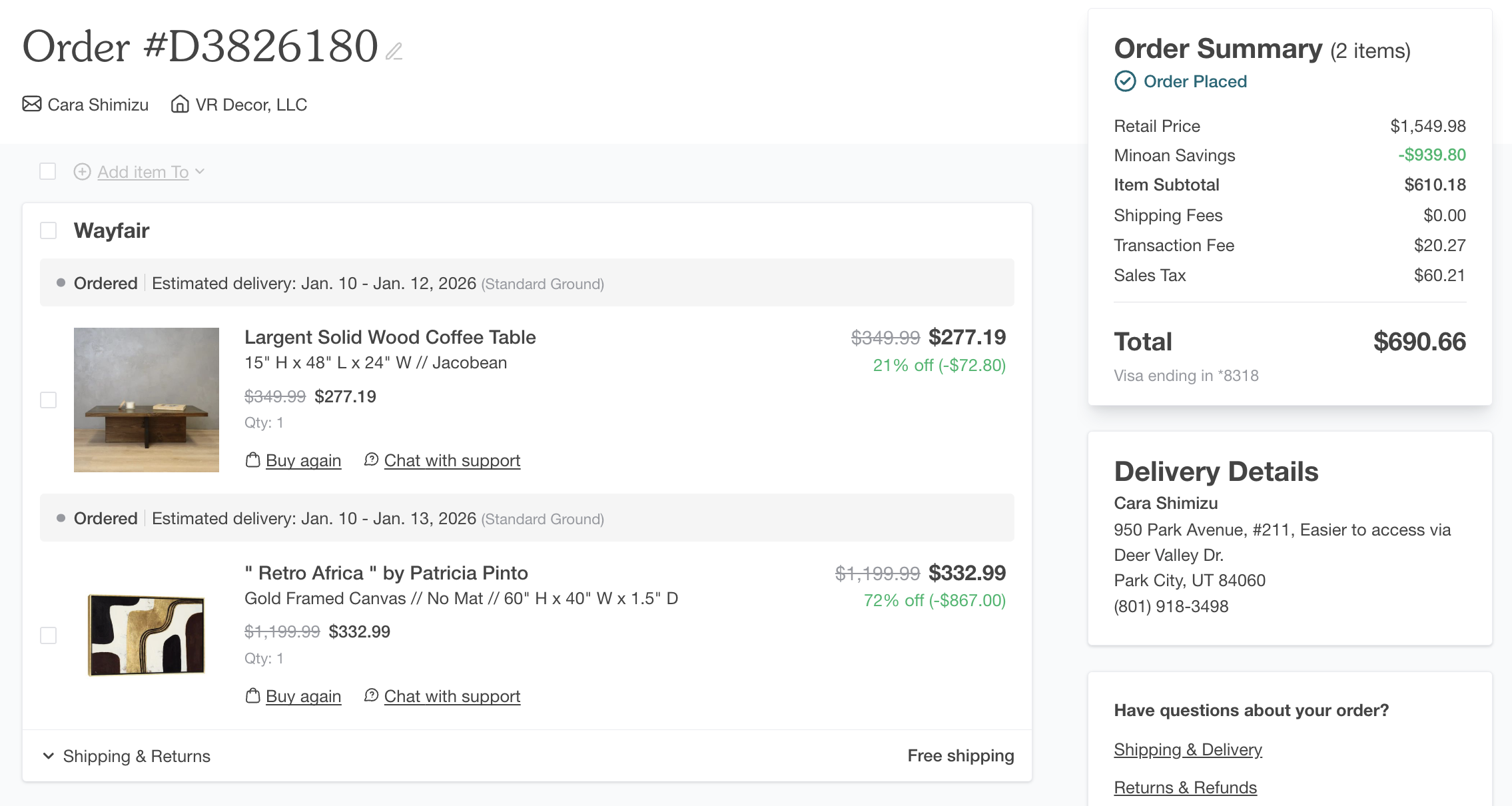Toggle the select-all checkbox beside Add item To
Screen dimensions: 1512x806
(x=48, y=172)
